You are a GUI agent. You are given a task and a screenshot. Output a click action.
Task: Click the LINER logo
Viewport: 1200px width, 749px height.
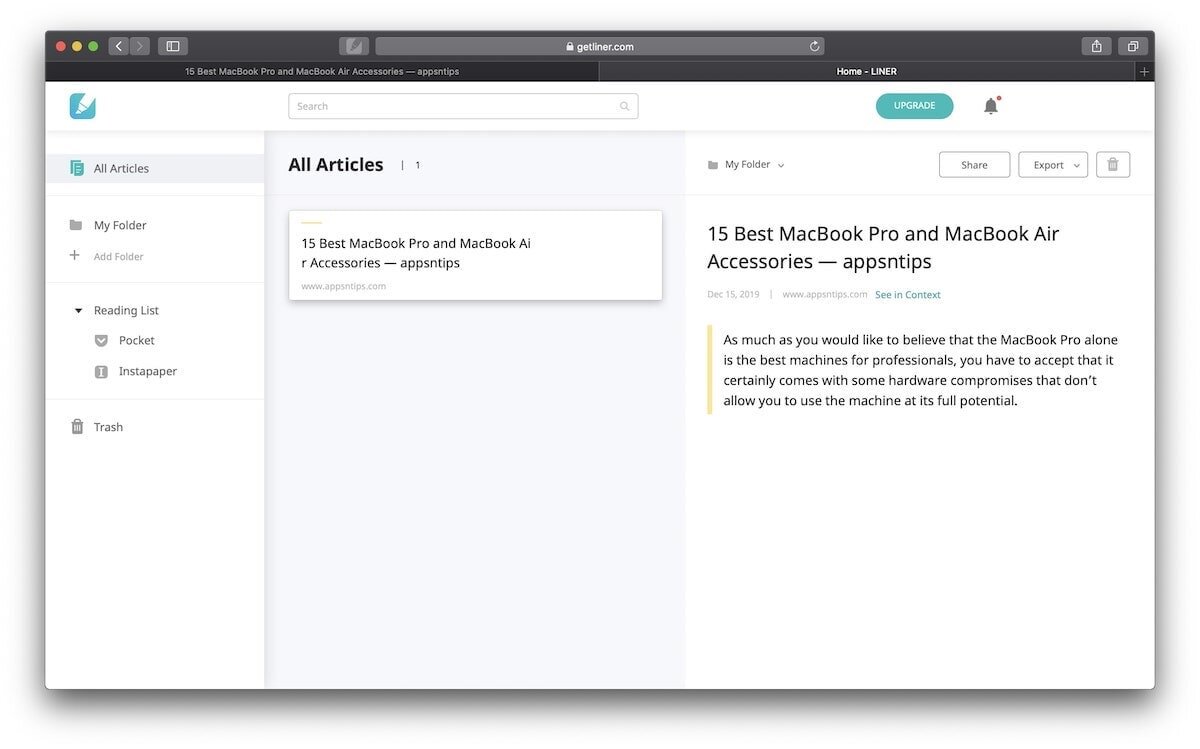pyautogui.click(x=82, y=105)
